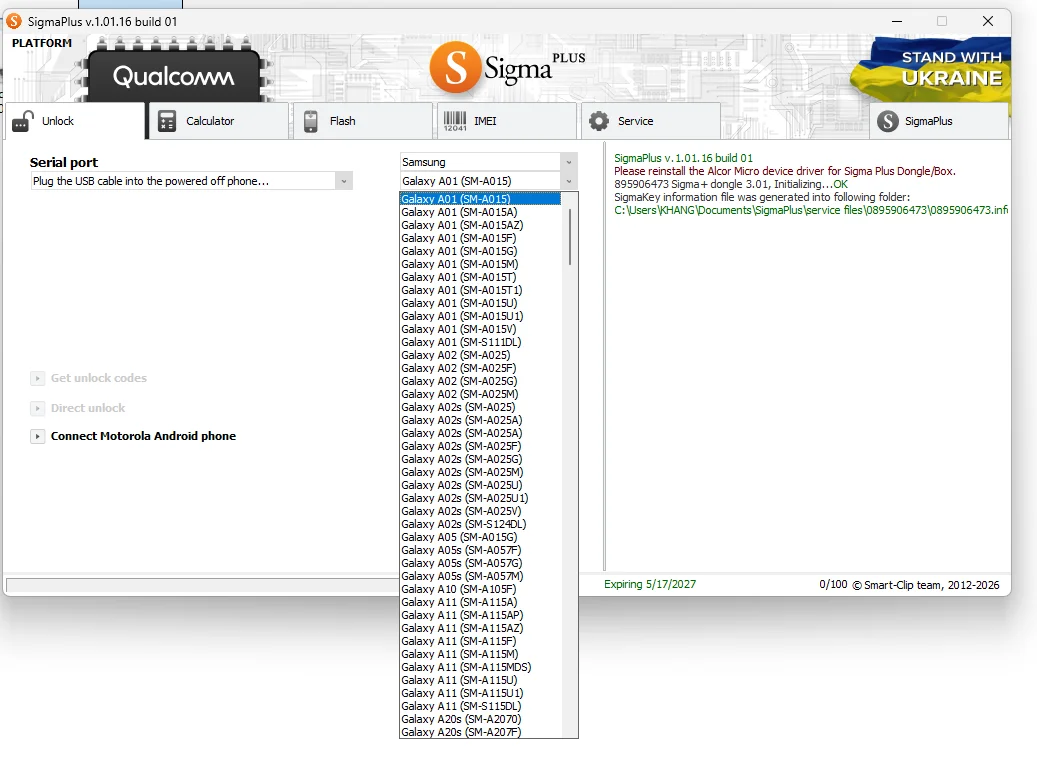Open the SigmaPlus tab
The width and height of the screenshot is (1037, 757).
pyautogui.click(x=939, y=121)
